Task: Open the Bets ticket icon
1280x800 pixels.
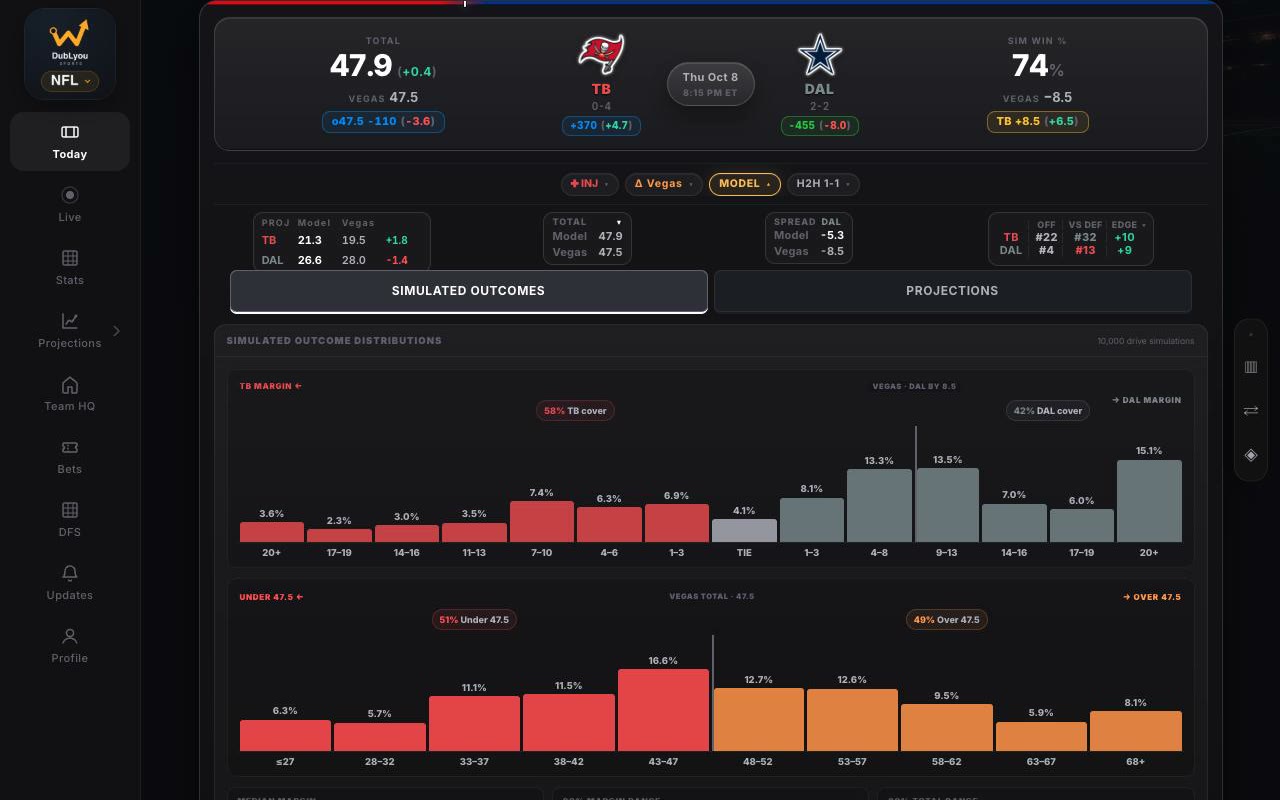Action: pyautogui.click(x=70, y=448)
